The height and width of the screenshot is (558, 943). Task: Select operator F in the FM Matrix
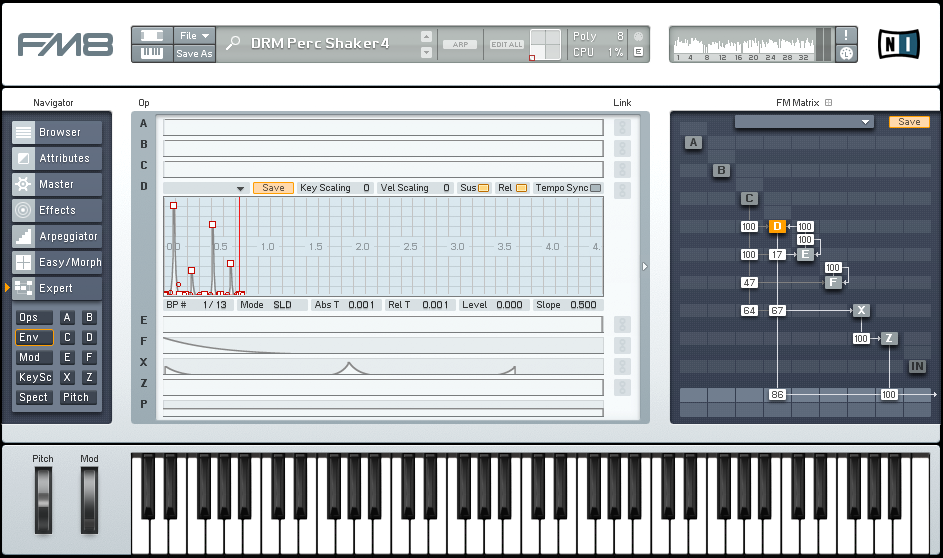click(x=833, y=282)
